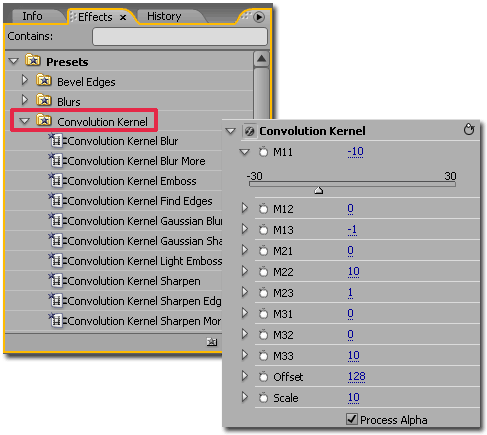
Task: Select the Convolution Kernel folder icon
Action: [x=44, y=120]
